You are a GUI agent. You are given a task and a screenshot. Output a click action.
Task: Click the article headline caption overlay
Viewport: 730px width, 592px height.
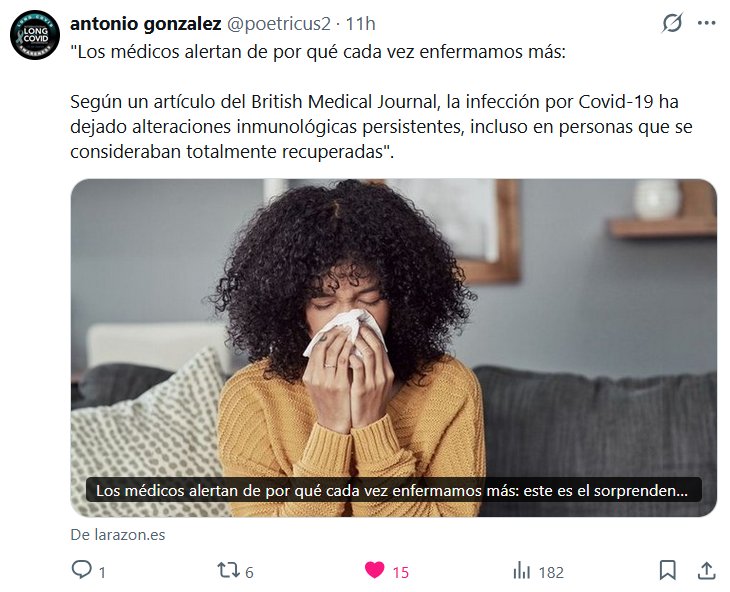pos(393,490)
